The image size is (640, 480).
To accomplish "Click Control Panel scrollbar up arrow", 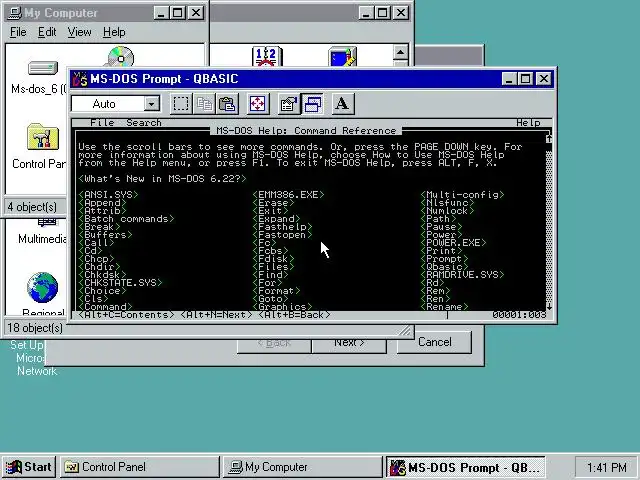I will (x=400, y=52).
